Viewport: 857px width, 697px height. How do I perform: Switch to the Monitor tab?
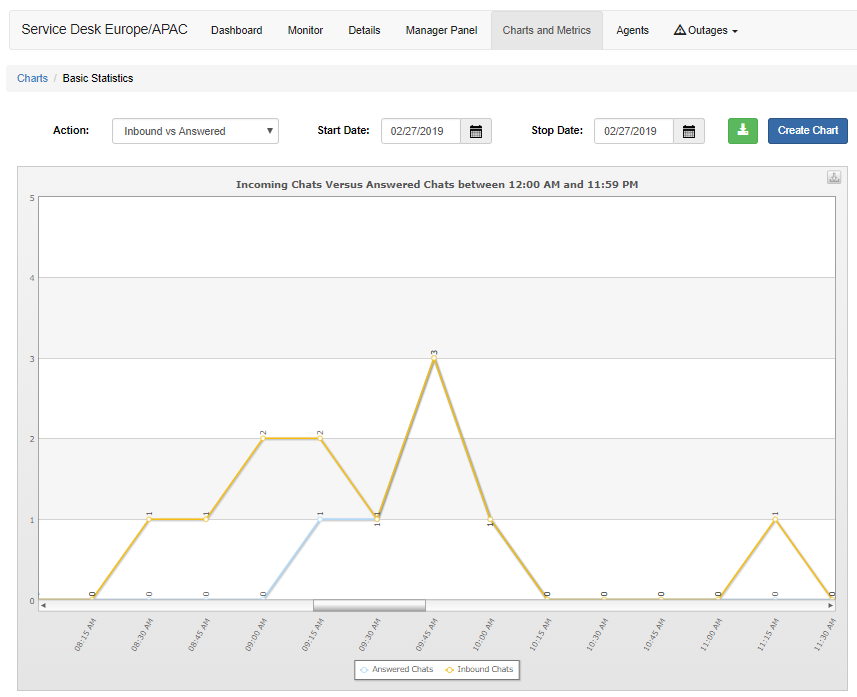pyautogui.click(x=305, y=30)
